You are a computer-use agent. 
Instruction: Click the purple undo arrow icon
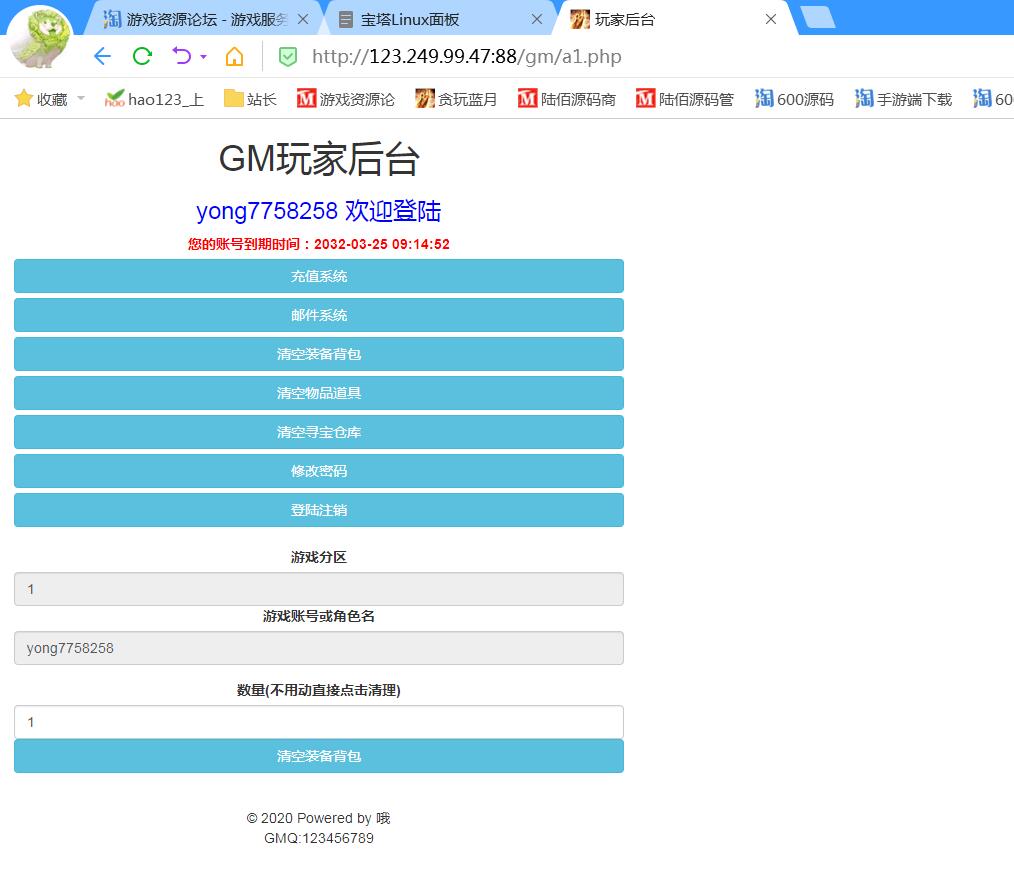pos(181,56)
